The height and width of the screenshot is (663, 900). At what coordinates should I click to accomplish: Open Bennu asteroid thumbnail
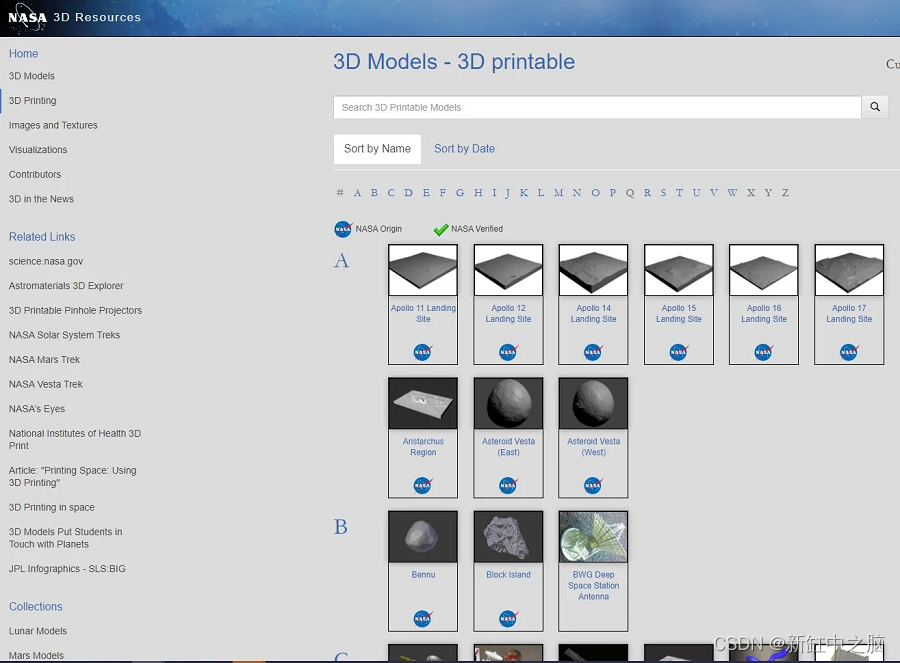[423, 537]
